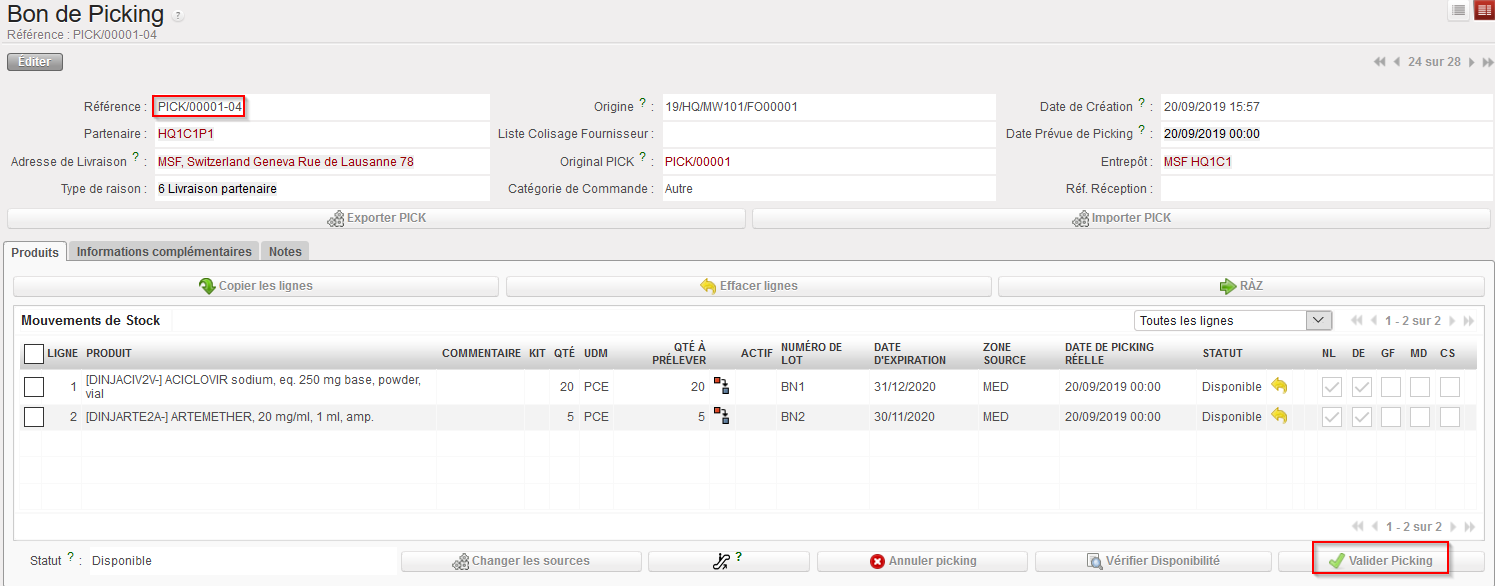1495x586 pixels.
Task: Switch to list view icon at top right
Action: 1459,10
